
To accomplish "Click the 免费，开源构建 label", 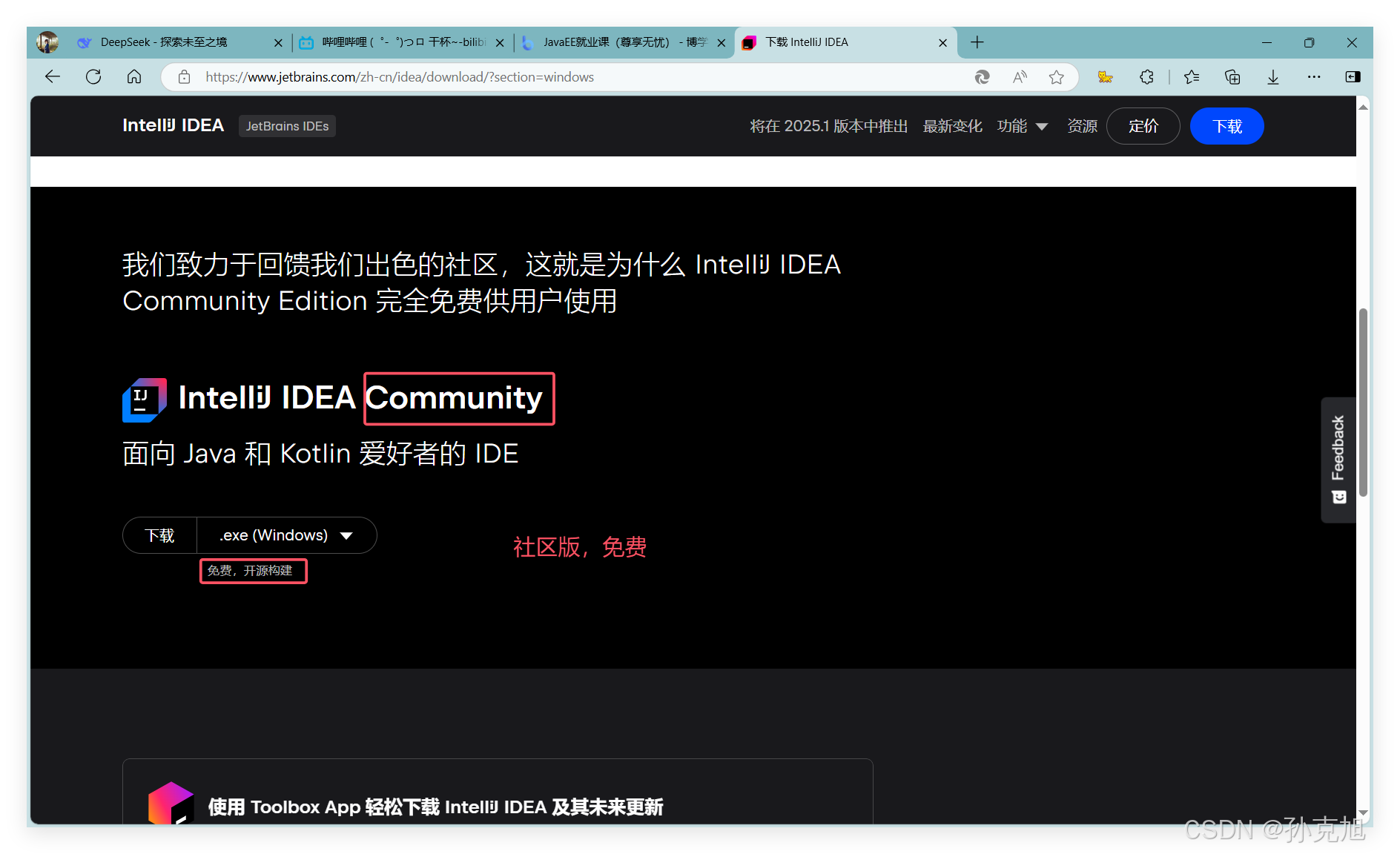I will point(250,571).
